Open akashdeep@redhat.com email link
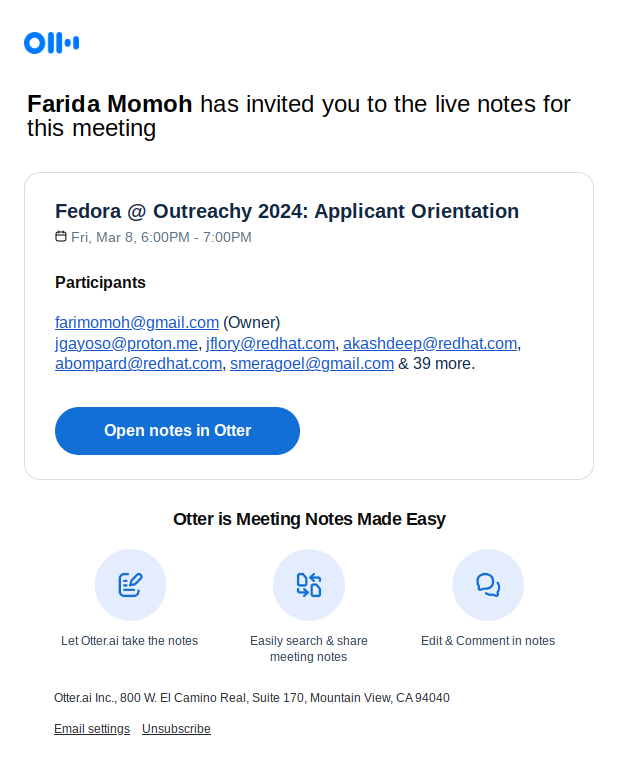 (x=430, y=344)
